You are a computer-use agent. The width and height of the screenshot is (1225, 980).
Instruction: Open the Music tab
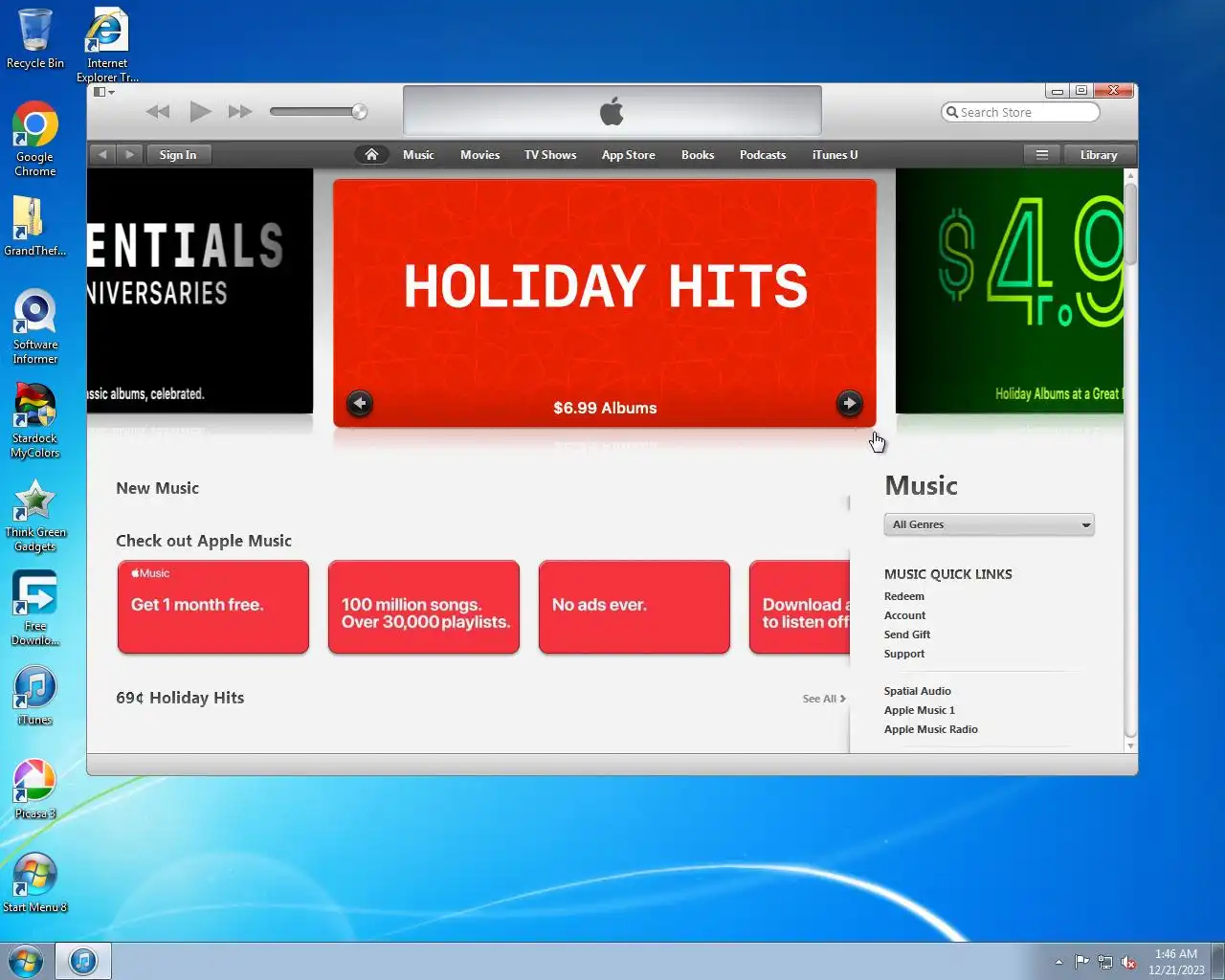click(418, 154)
